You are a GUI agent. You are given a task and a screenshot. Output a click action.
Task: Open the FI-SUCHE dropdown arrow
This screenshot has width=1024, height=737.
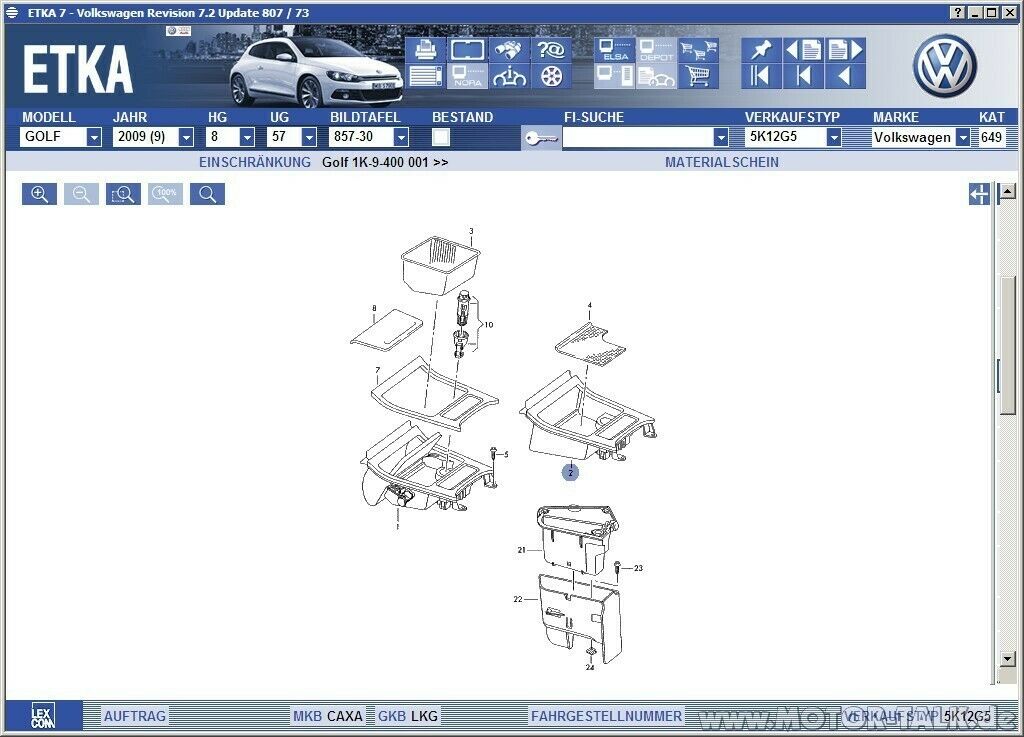tap(721, 137)
